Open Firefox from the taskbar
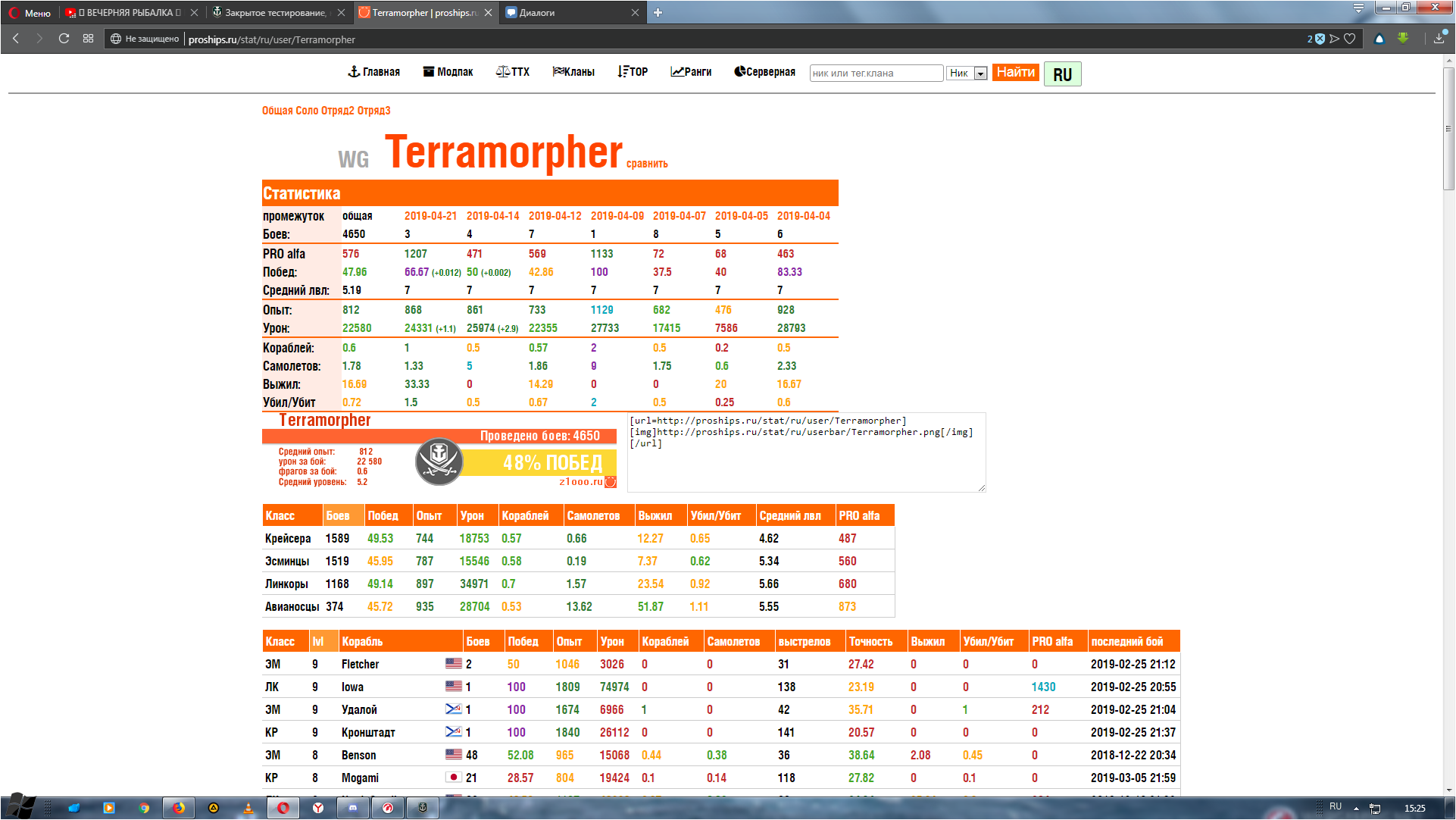Image resolution: width=1456 pixels, height=820 pixels. tap(178, 808)
